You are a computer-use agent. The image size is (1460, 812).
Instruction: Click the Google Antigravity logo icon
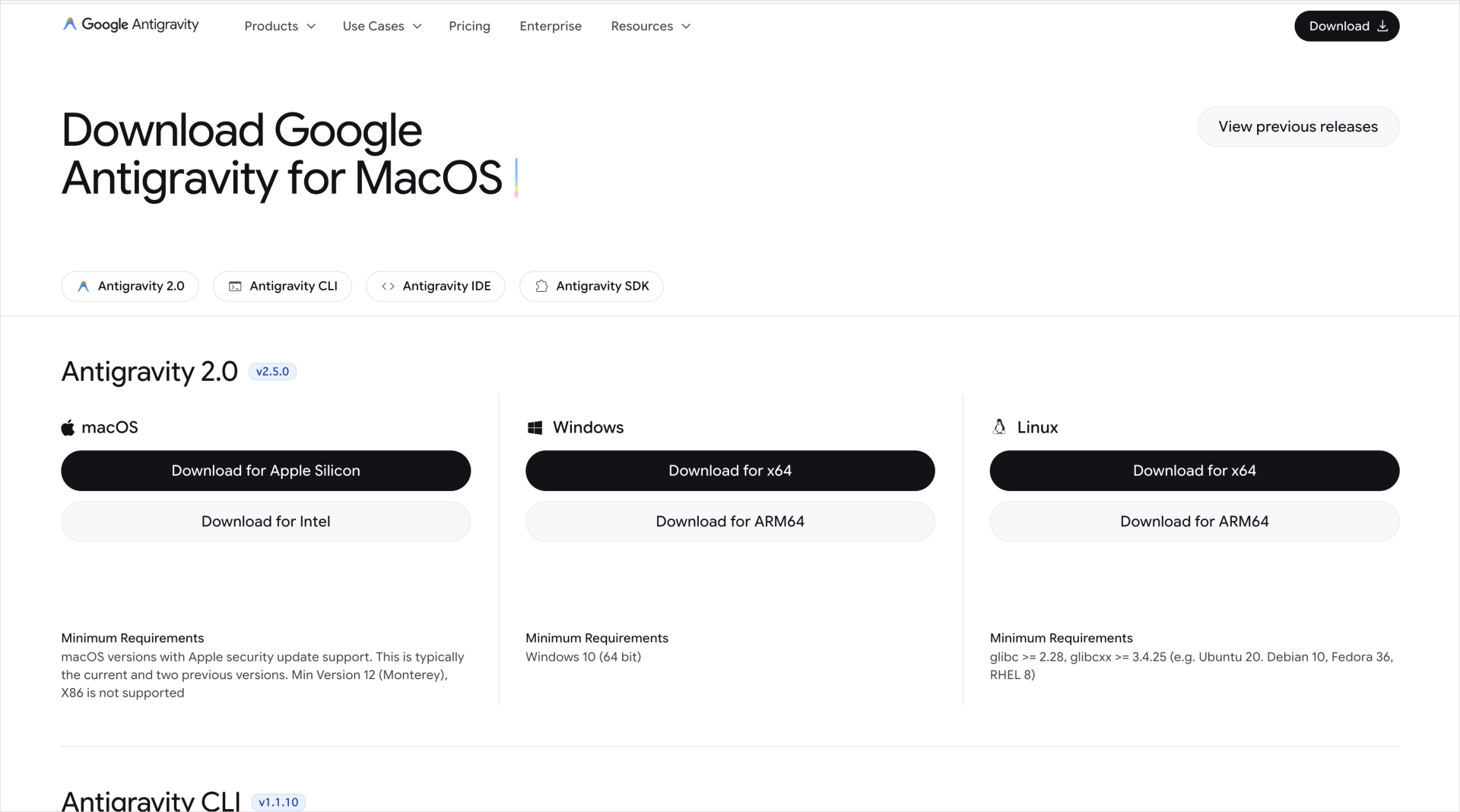pos(69,24)
